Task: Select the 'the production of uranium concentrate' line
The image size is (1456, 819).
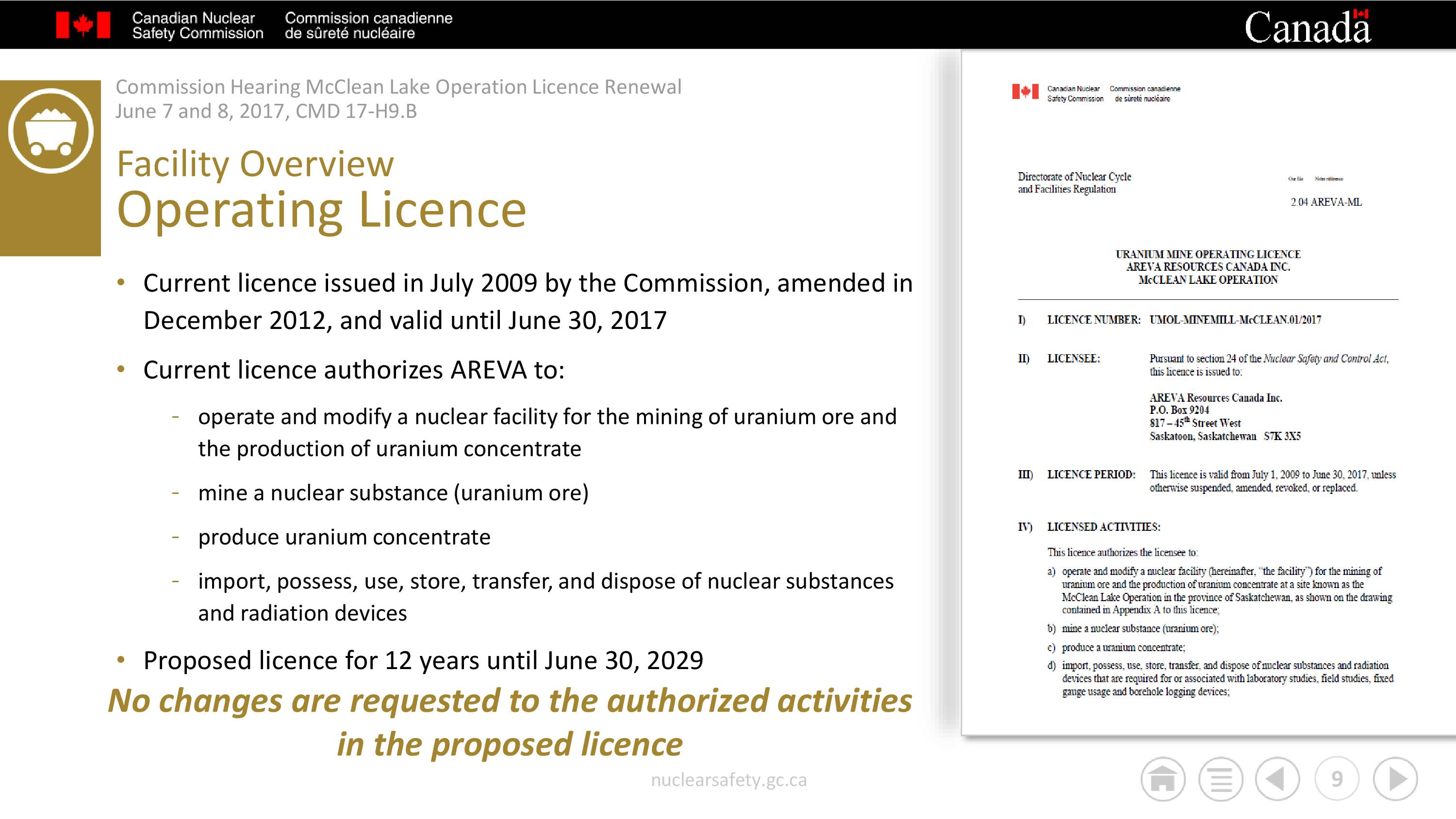Action: (x=389, y=449)
